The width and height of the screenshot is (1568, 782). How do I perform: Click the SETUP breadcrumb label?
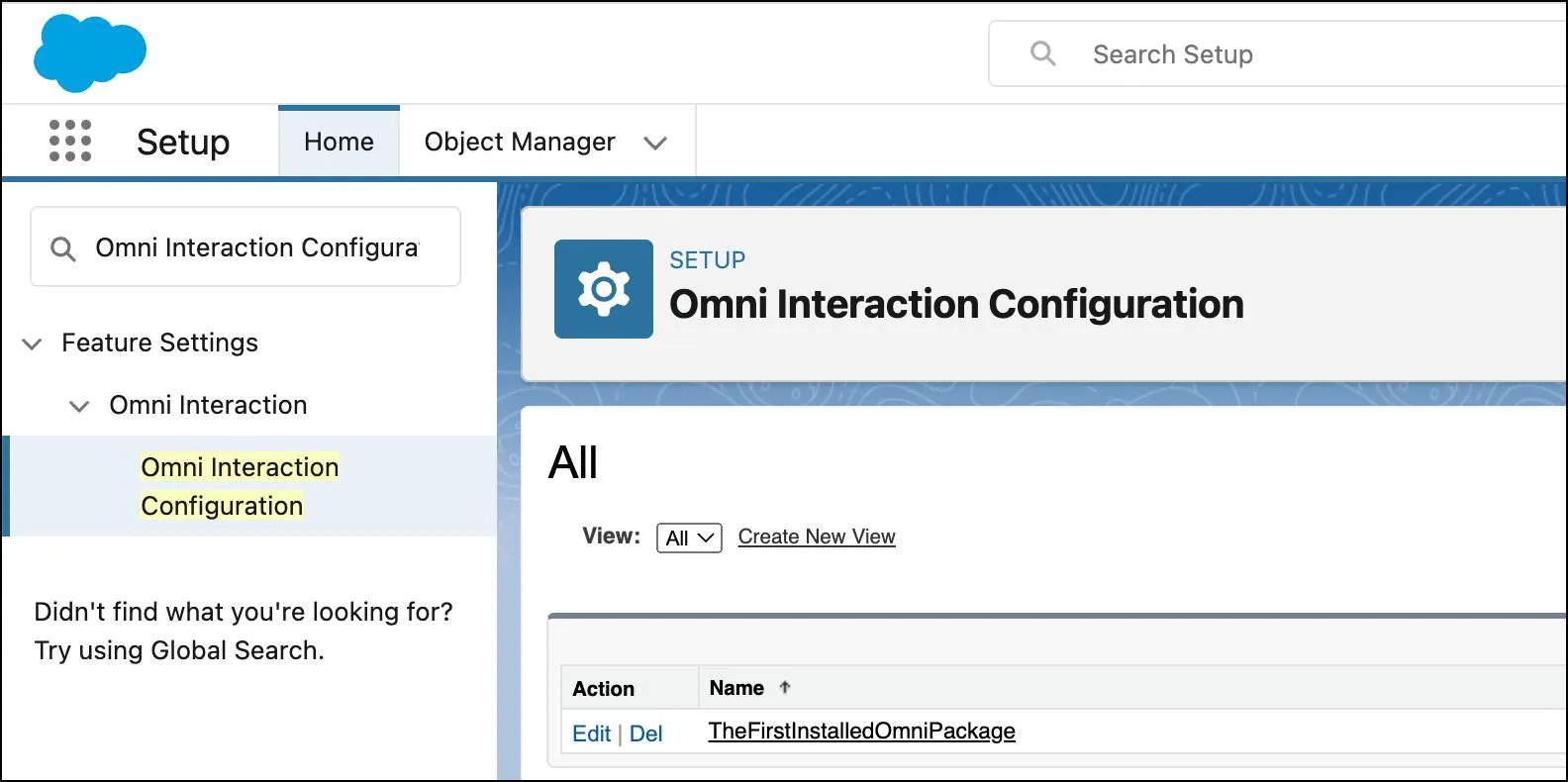(x=708, y=260)
